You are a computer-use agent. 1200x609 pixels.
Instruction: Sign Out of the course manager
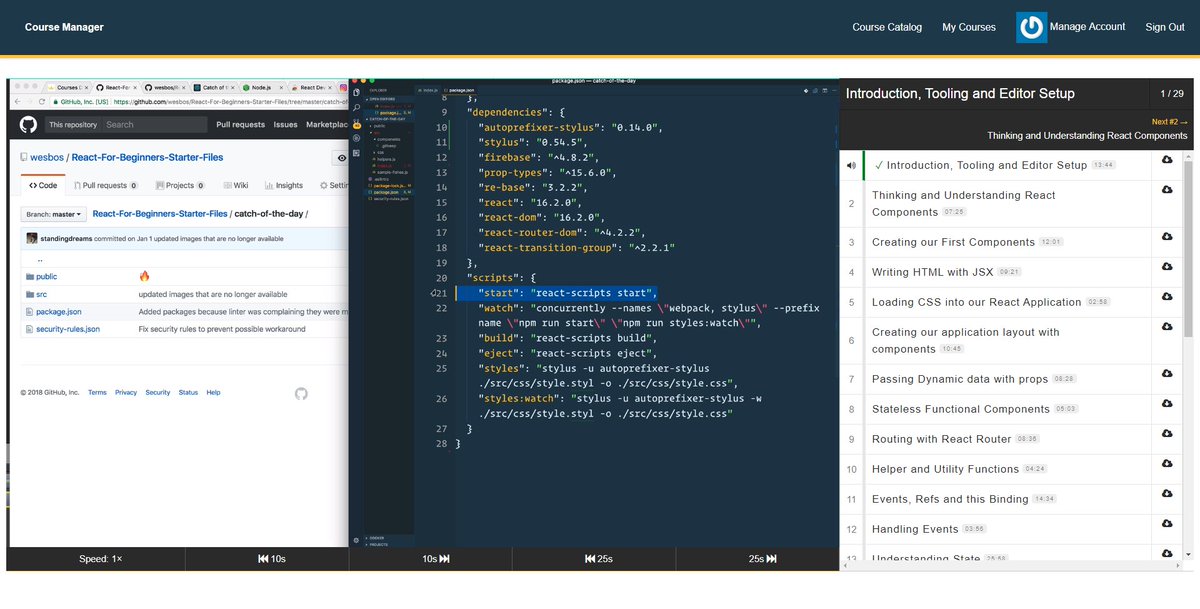click(x=1165, y=27)
